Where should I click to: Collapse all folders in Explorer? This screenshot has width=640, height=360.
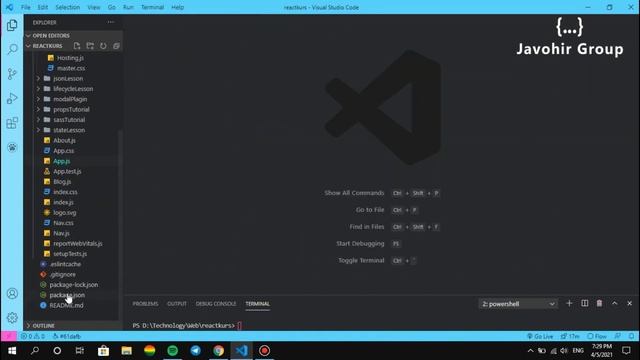click(x=116, y=46)
